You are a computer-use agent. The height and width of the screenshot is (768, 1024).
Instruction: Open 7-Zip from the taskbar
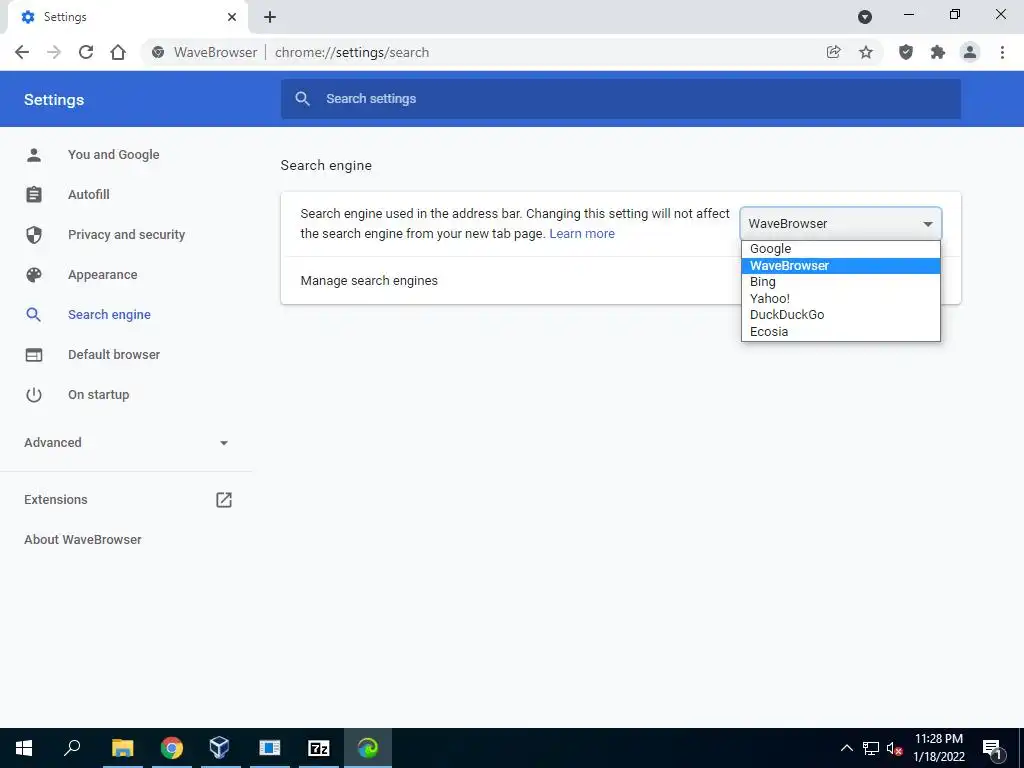(319, 748)
